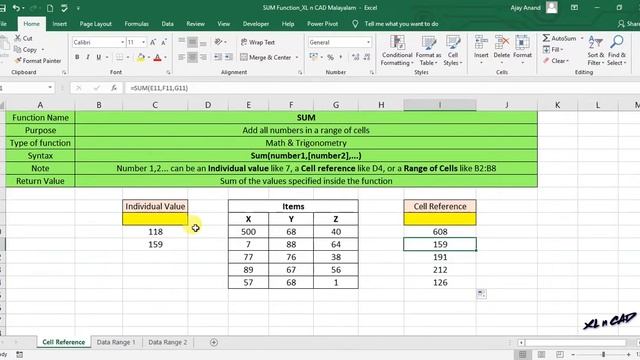Switch to Page Break Preview in status bar
The width and height of the screenshot is (640, 360).
coord(560,355)
